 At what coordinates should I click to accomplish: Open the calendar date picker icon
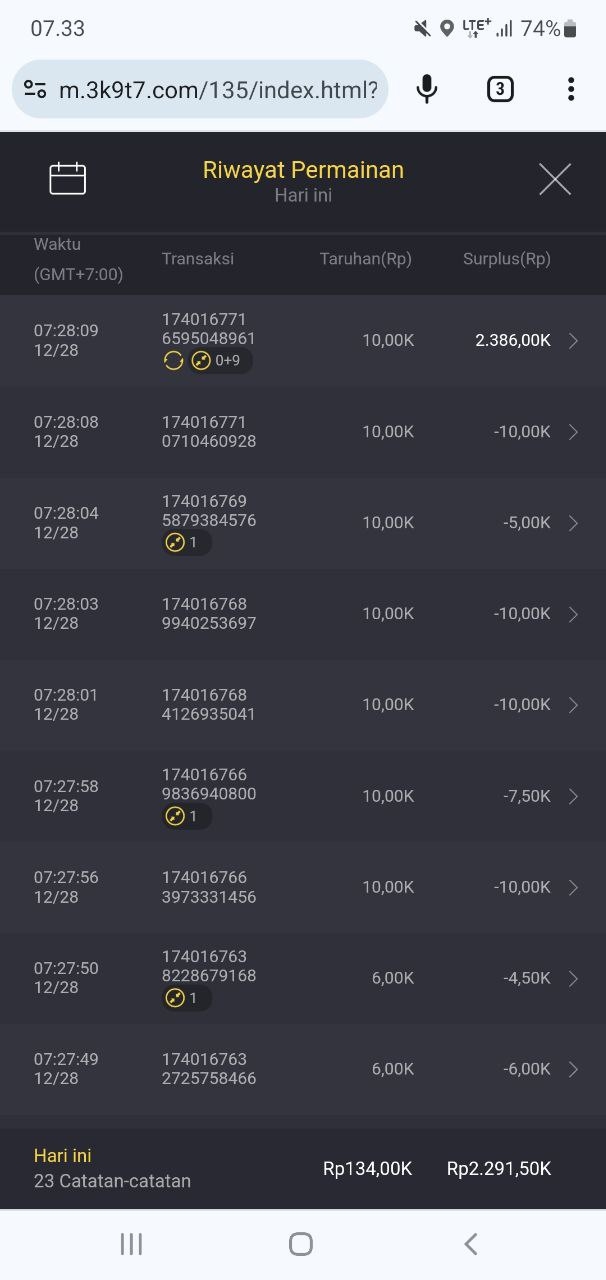[68, 179]
